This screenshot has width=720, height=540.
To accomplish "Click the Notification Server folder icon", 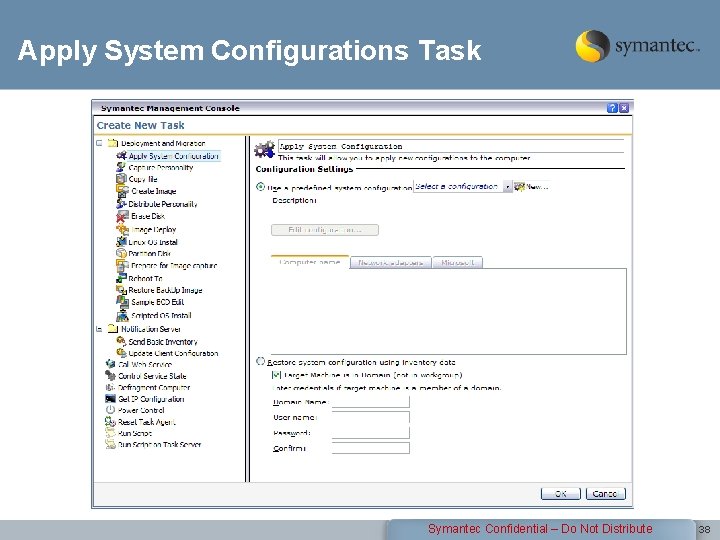I will click(112, 328).
